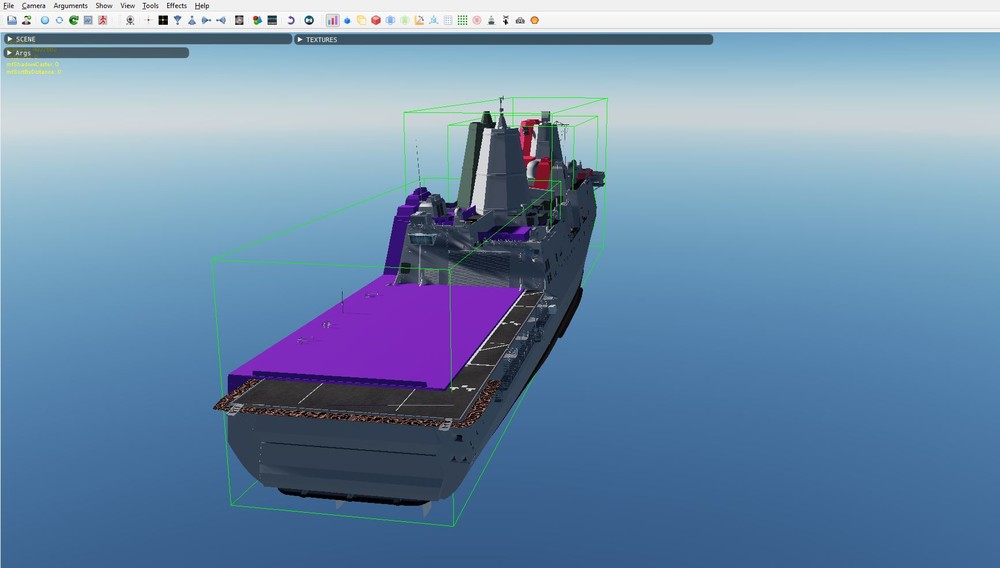
Task: Open the Effects menu
Action: click(x=177, y=6)
